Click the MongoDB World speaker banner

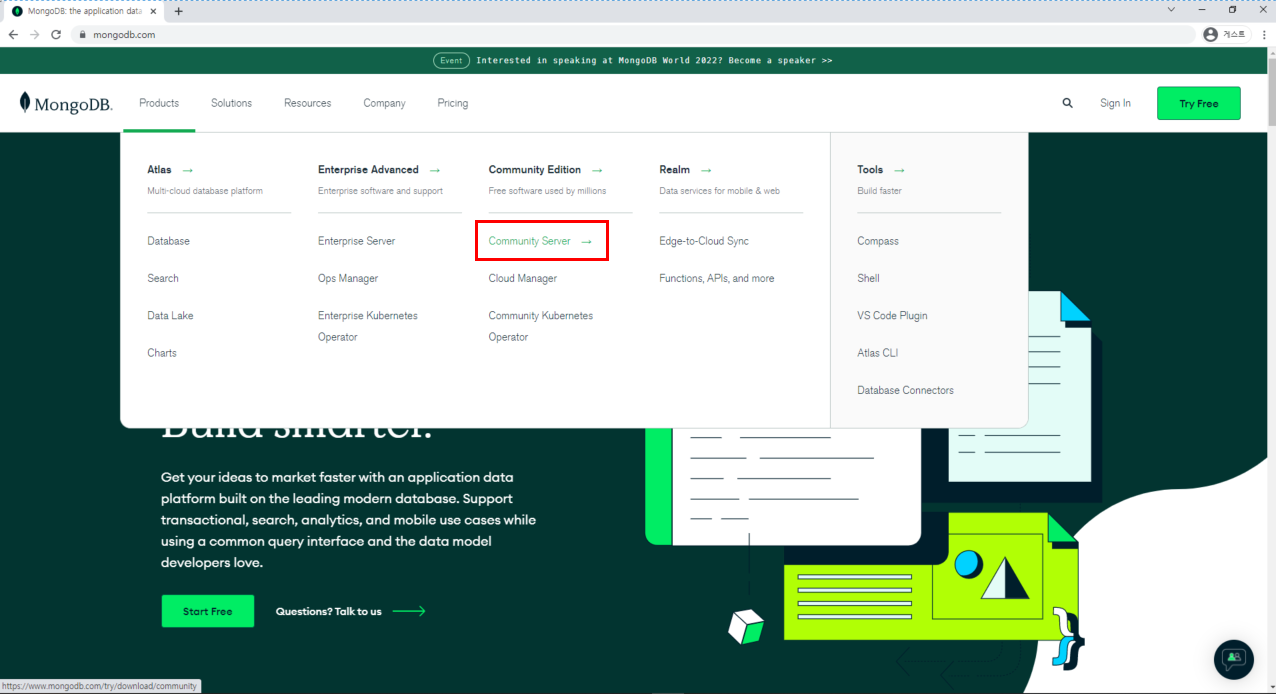[x=654, y=60]
